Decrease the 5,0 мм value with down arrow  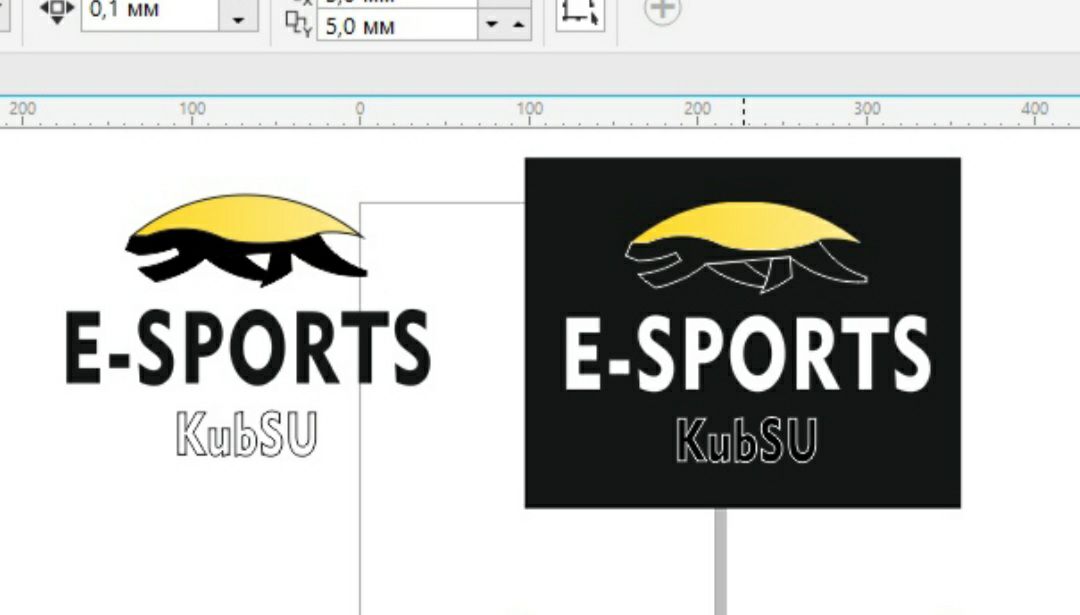492,25
